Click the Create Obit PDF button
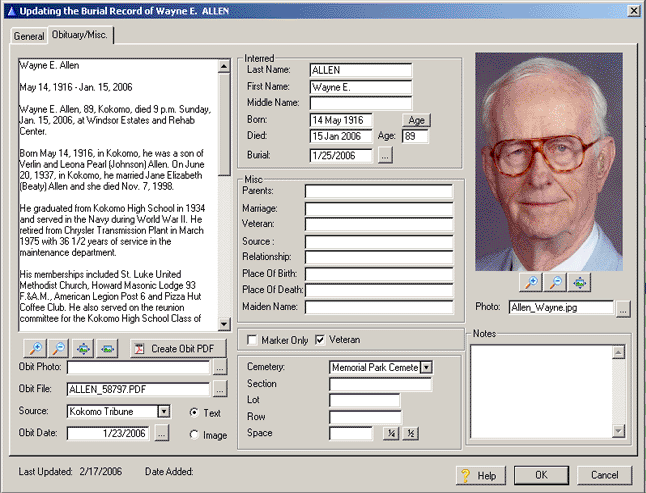Screen dimensions: 646x493 point(175,348)
